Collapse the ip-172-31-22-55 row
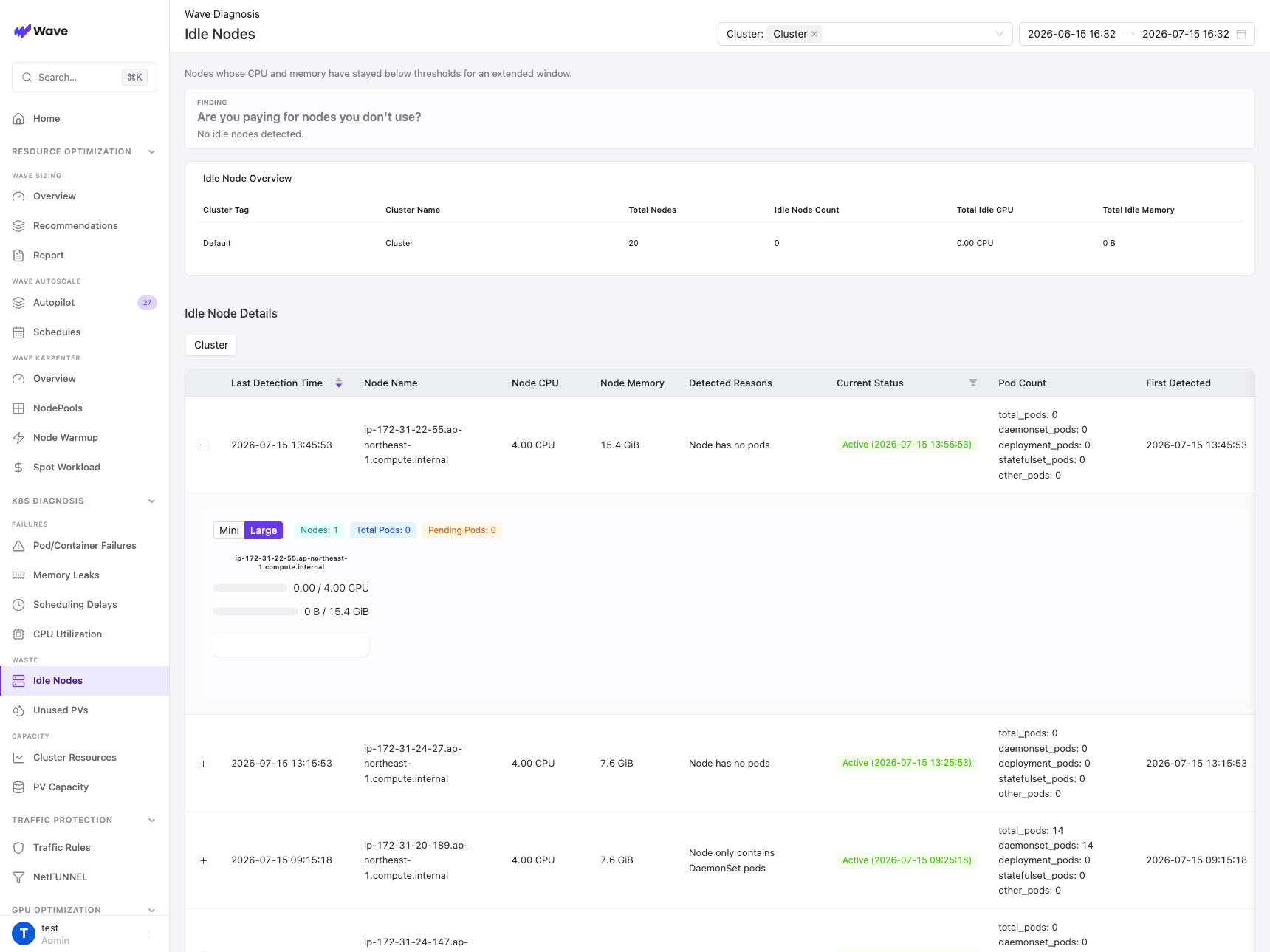The width and height of the screenshot is (1270, 952). click(x=204, y=445)
